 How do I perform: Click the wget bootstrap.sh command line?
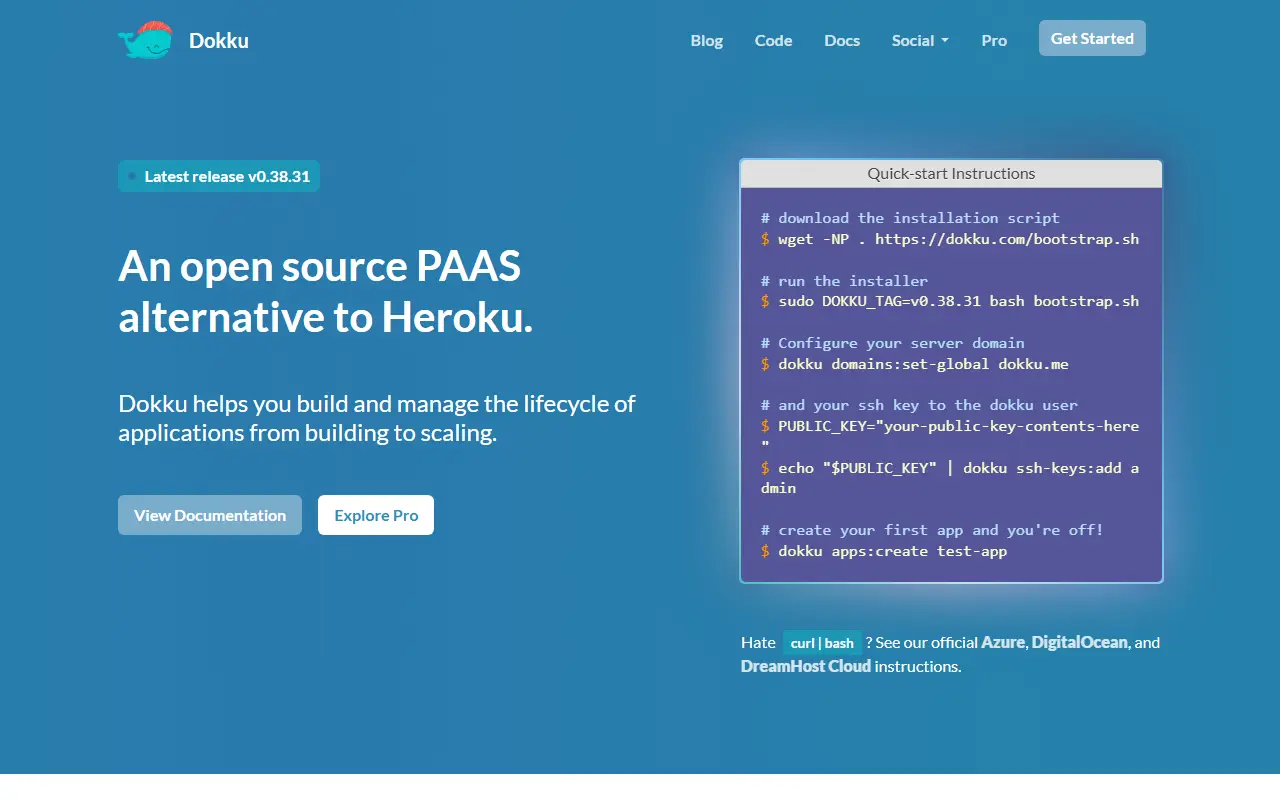point(950,239)
